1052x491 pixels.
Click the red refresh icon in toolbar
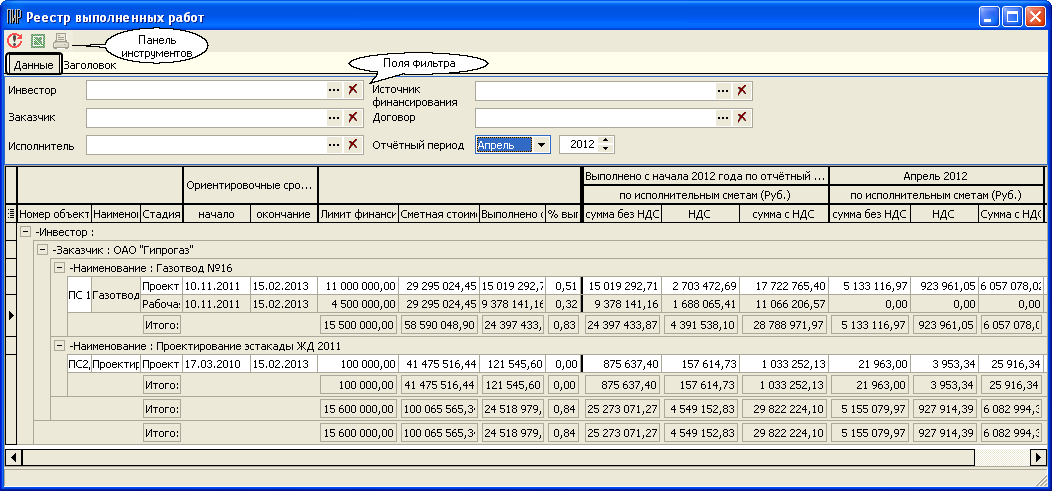(x=14, y=41)
